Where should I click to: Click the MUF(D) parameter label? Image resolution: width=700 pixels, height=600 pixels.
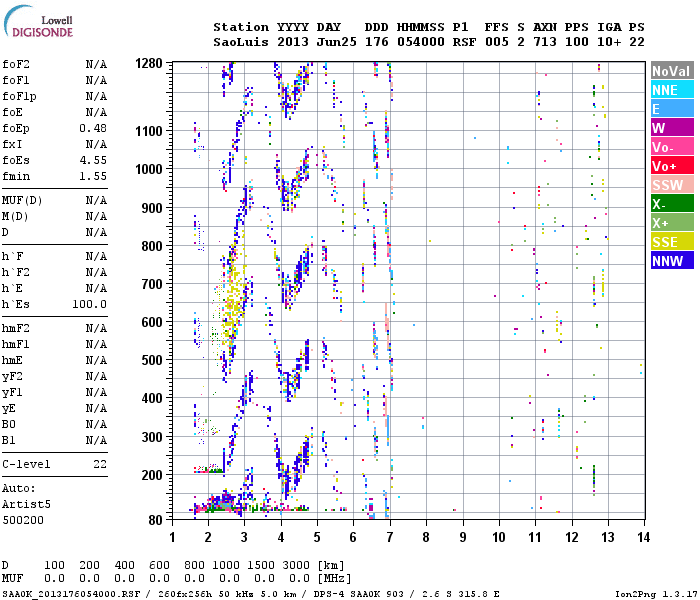tap(22, 200)
